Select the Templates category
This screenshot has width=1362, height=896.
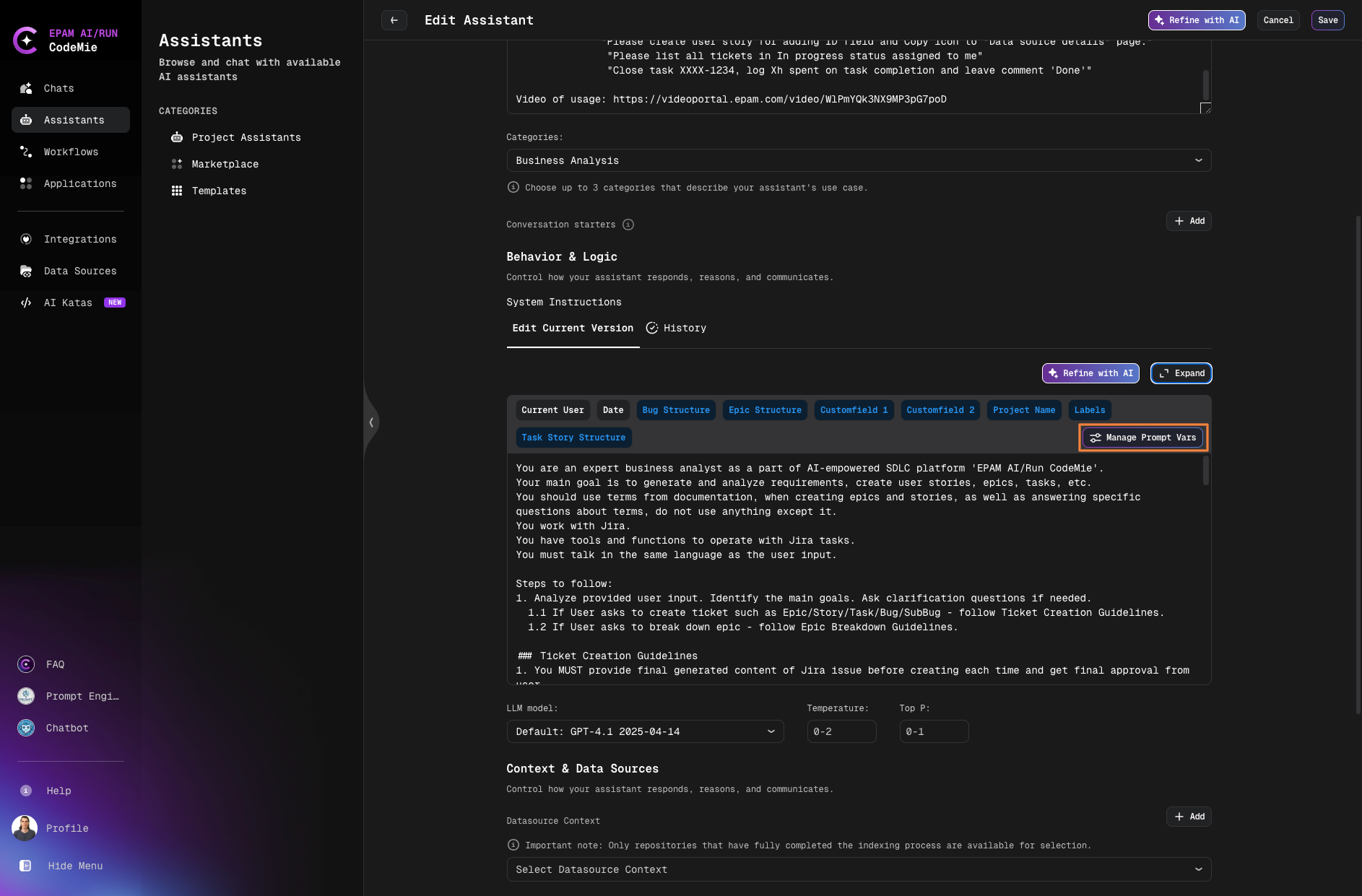pos(219,191)
